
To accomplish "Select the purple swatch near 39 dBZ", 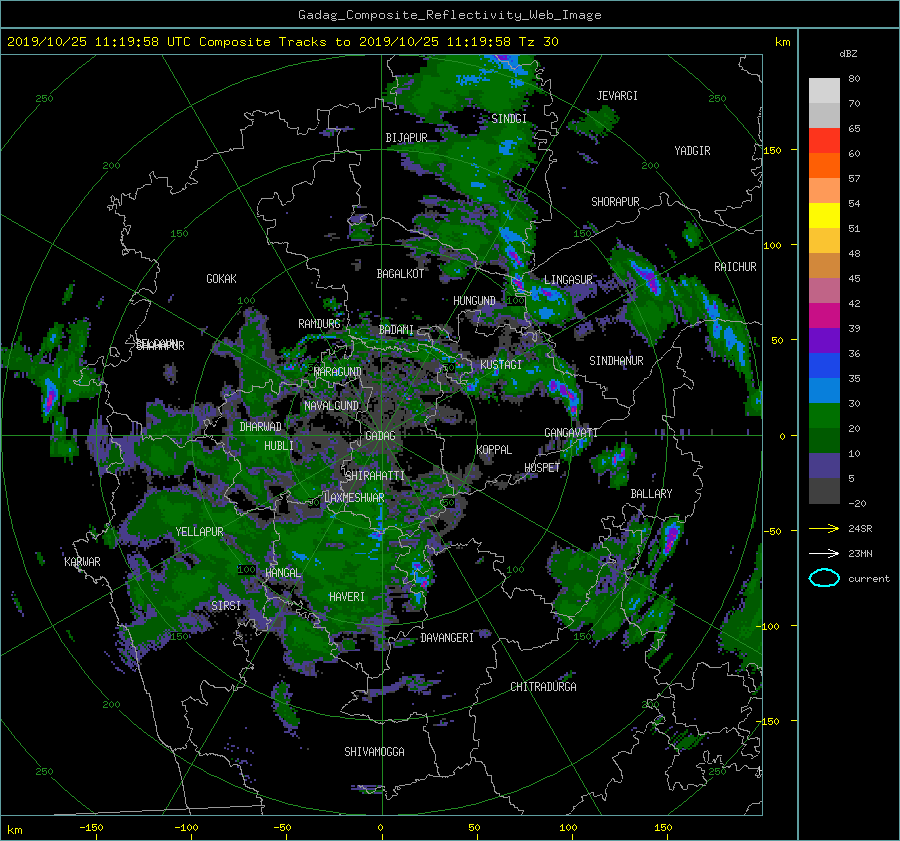I will pos(824,340).
